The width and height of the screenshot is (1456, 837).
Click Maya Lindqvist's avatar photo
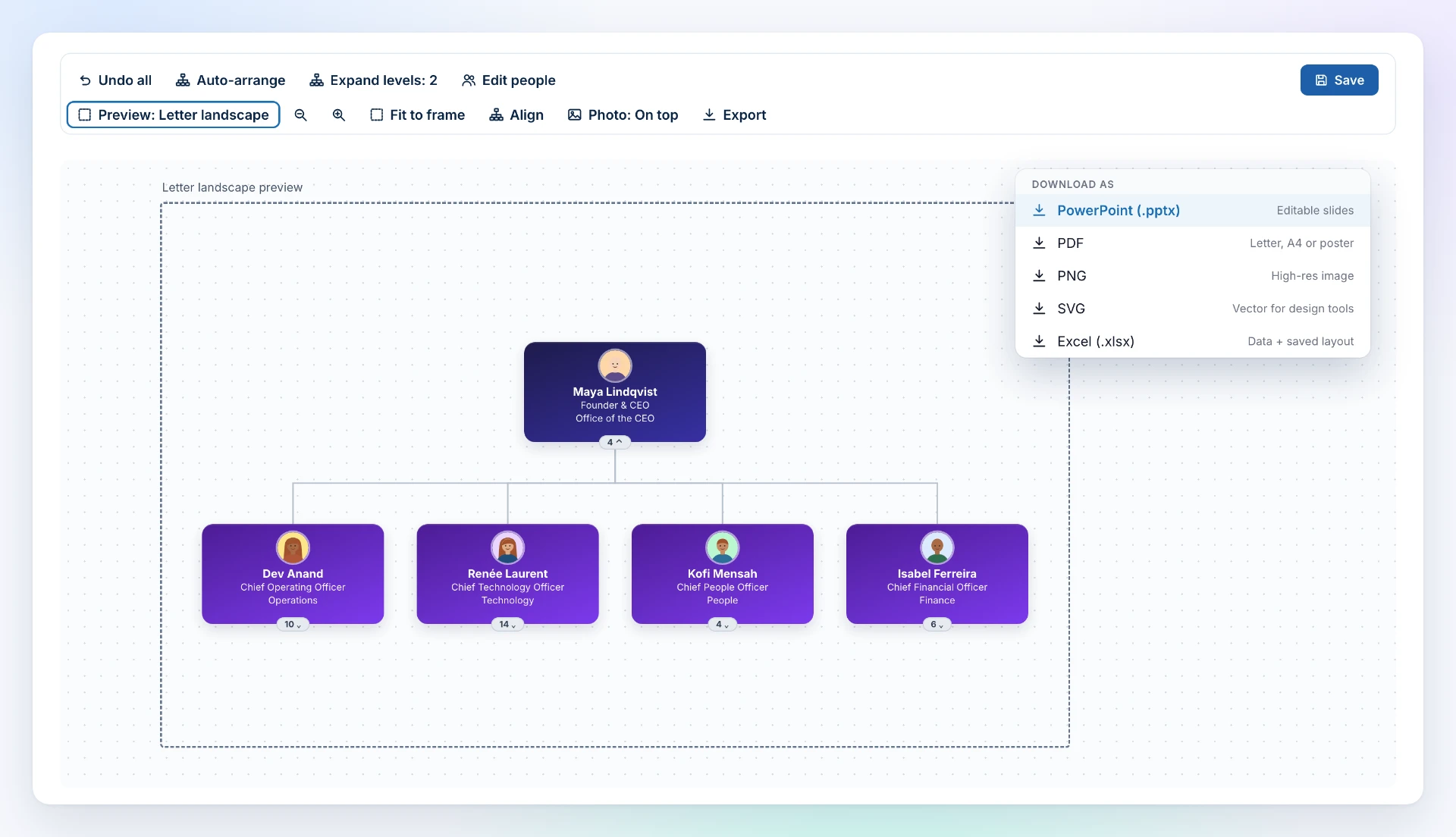(615, 365)
